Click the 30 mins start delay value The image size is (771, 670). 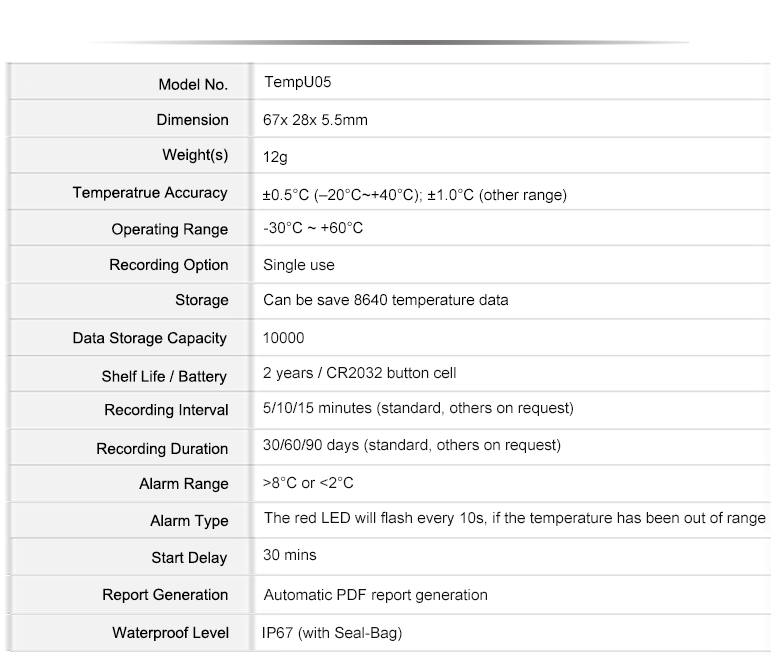click(x=289, y=555)
